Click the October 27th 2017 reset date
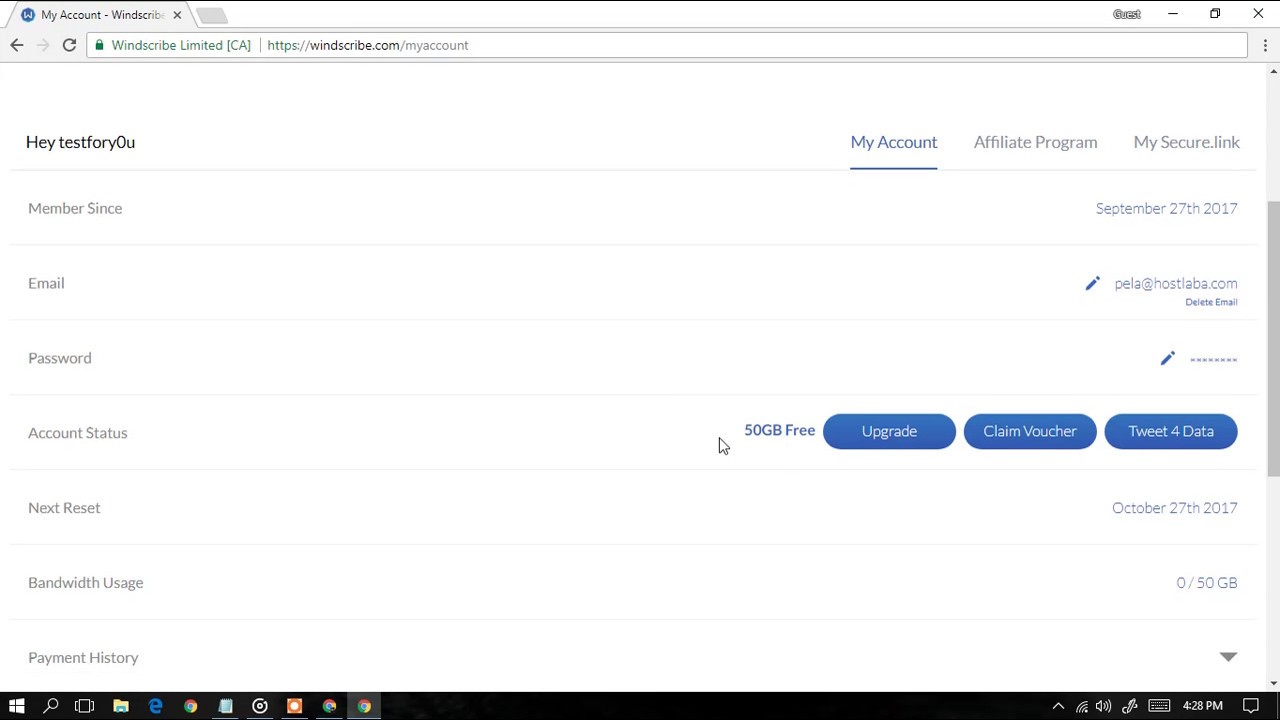1280x720 pixels. [x=1175, y=508]
